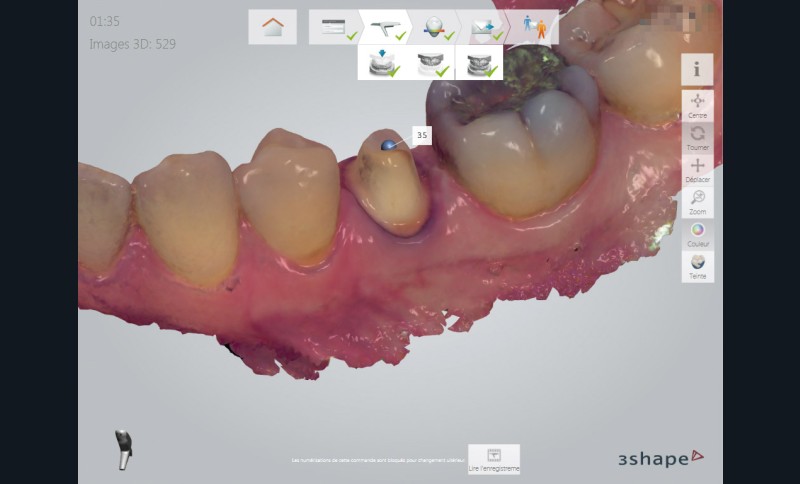Toggle Couleur color display
Viewport: 800px width, 484px height.
click(x=697, y=233)
